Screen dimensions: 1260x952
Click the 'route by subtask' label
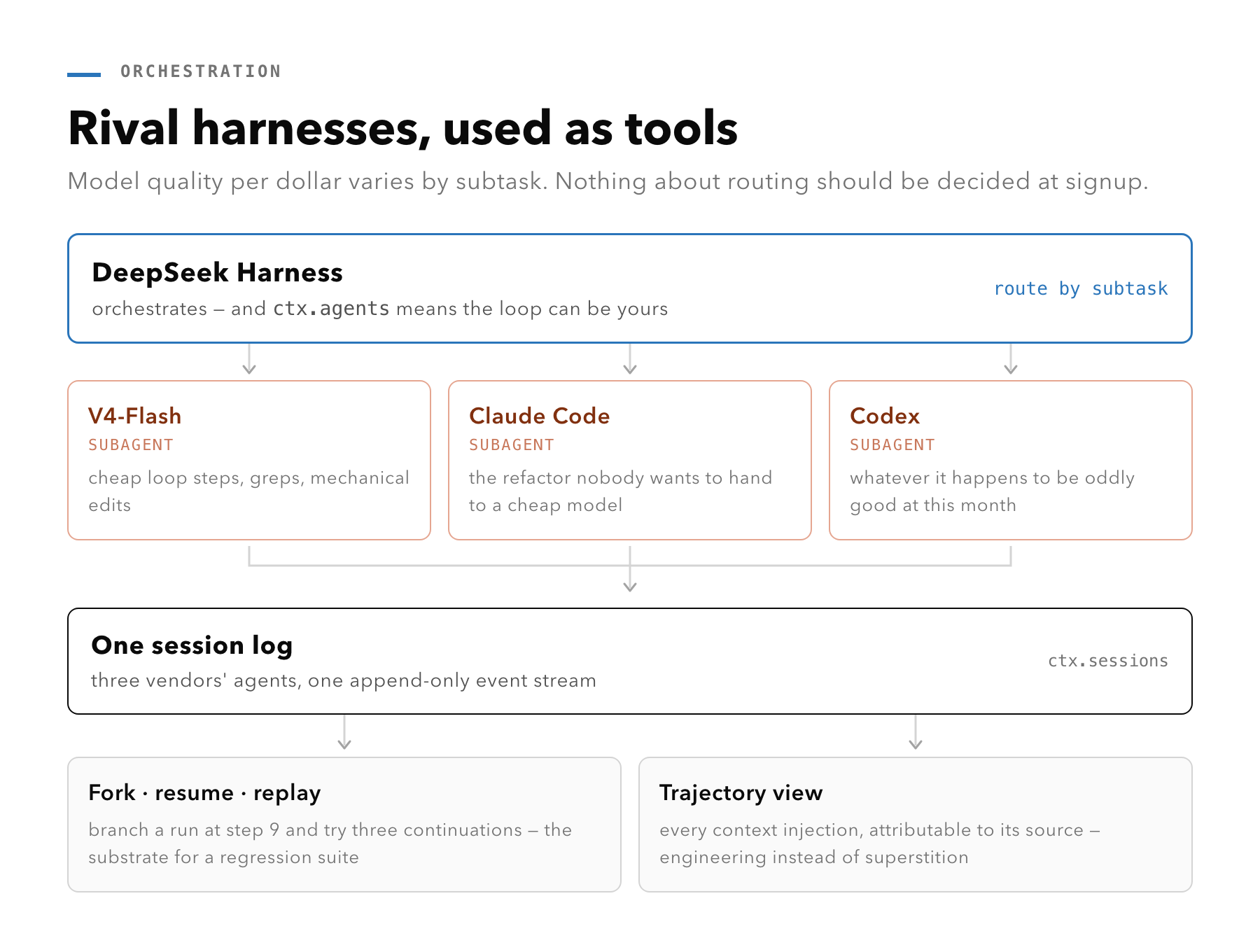tap(1081, 288)
